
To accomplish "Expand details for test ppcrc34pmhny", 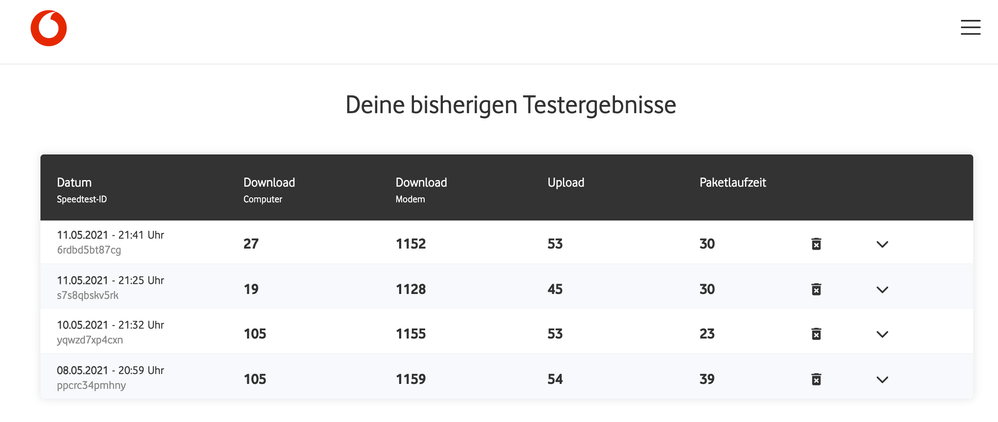I will coord(882,379).
